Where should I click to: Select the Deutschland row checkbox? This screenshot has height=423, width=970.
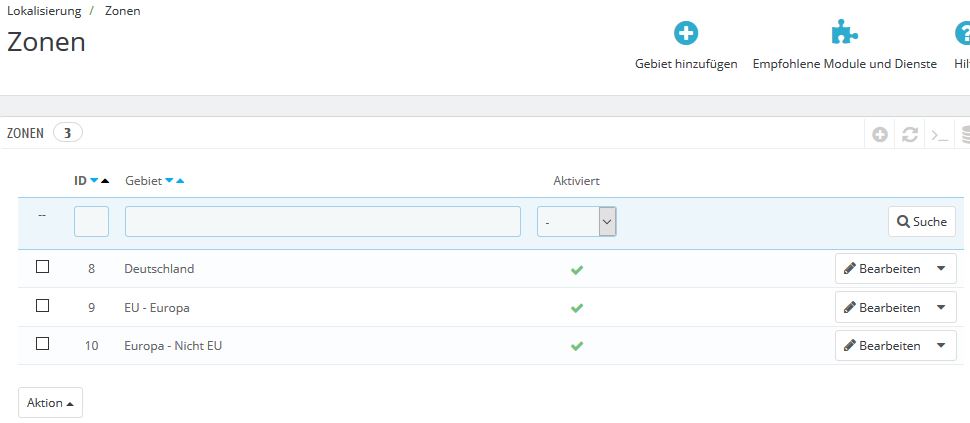pyautogui.click(x=42, y=267)
